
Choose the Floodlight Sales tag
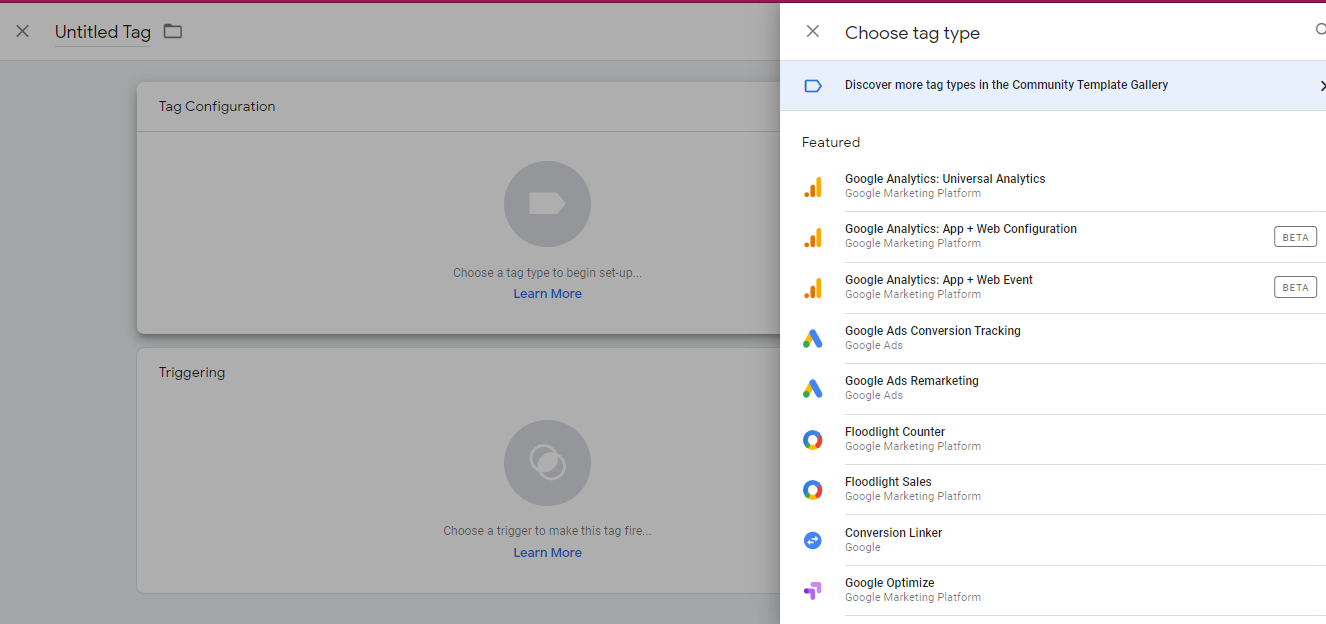pyautogui.click(x=888, y=487)
